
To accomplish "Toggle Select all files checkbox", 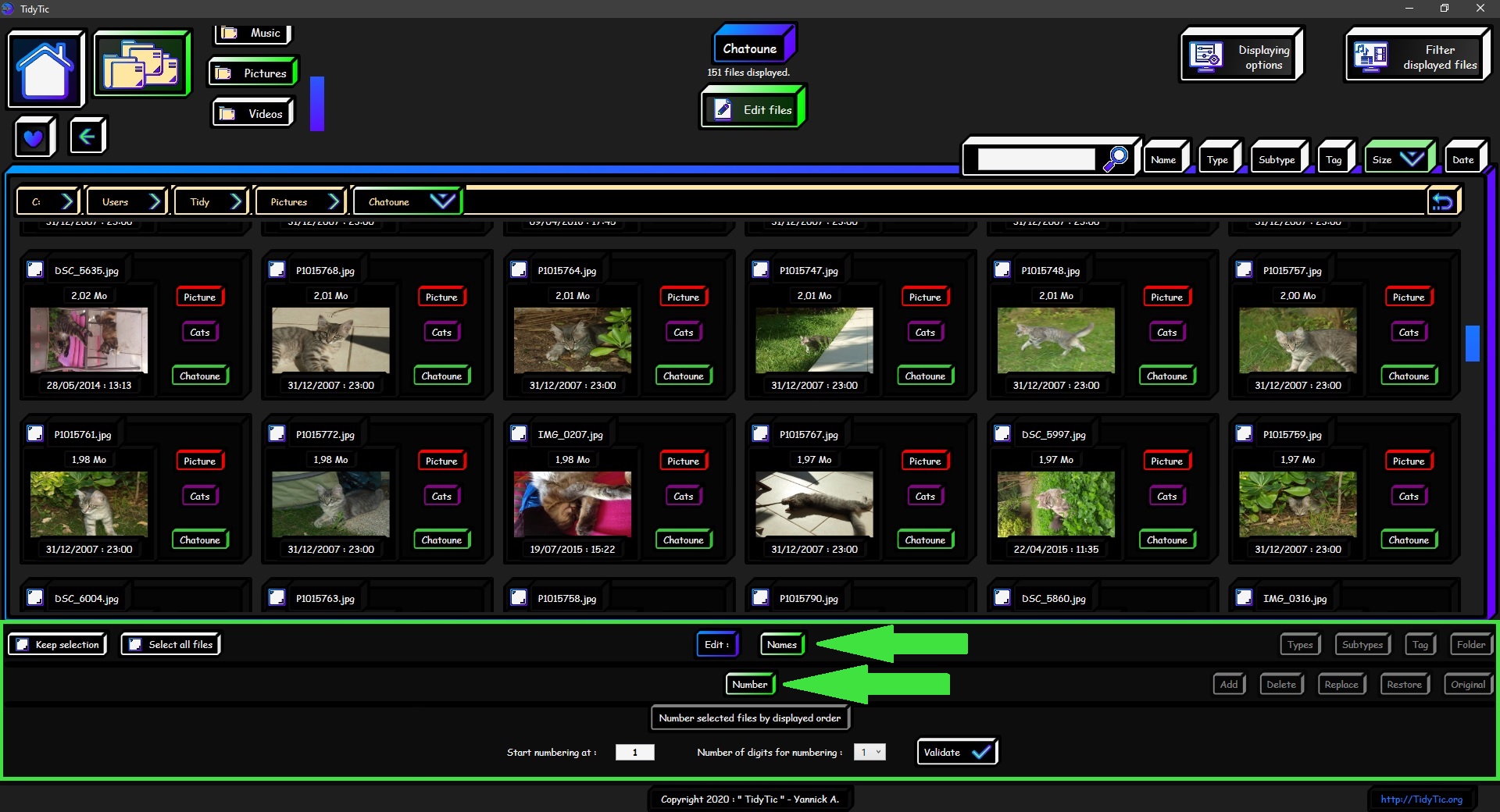I will [x=135, y=644].
